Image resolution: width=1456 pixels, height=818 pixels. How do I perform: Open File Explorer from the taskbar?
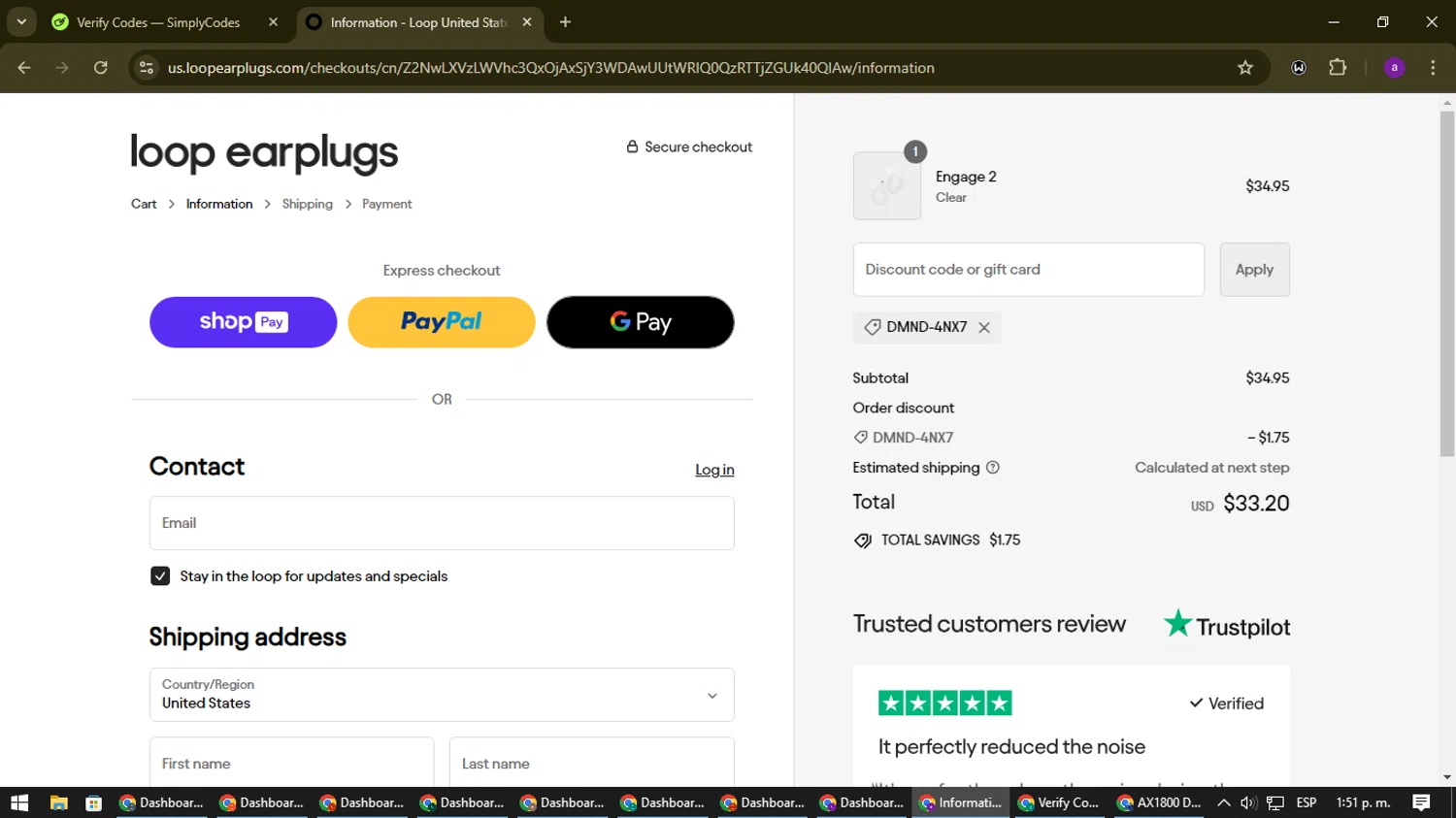(59, 802)
